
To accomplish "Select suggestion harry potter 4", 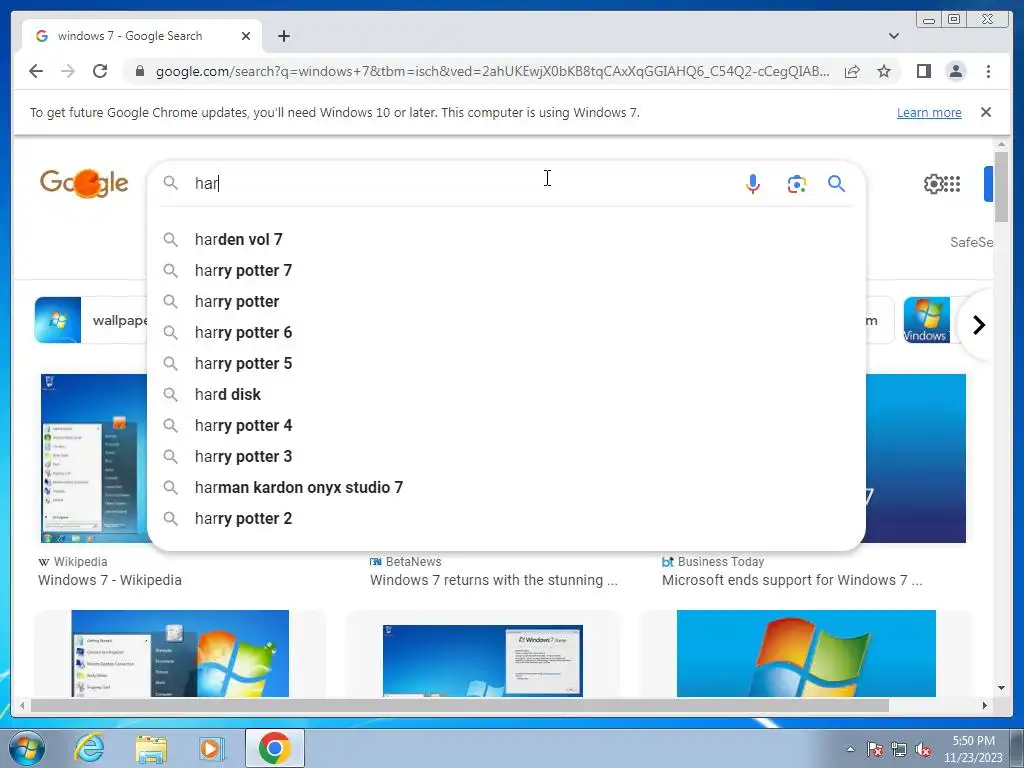I will [x=506, y=425].
